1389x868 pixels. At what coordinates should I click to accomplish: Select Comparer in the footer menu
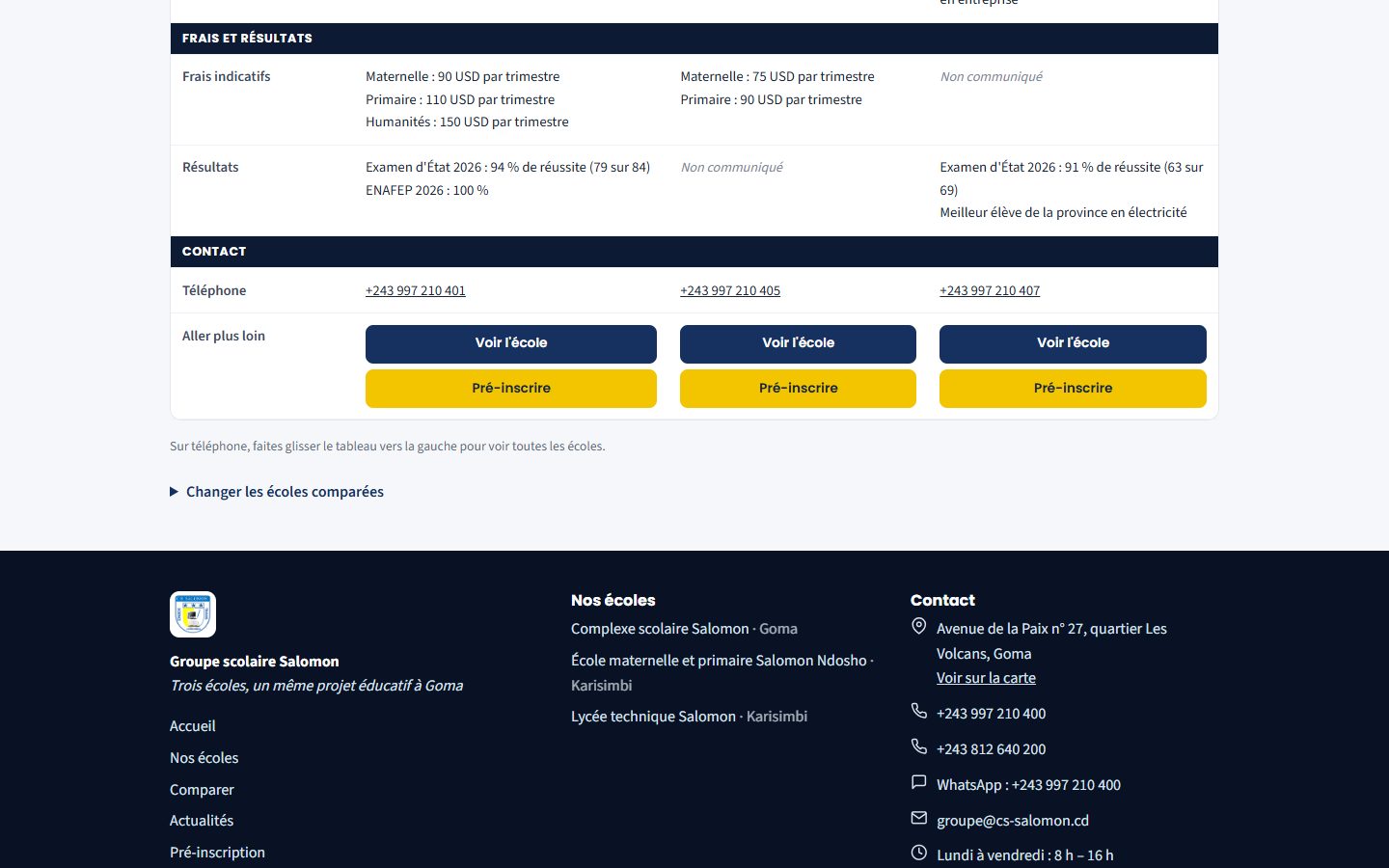point(202,790)
